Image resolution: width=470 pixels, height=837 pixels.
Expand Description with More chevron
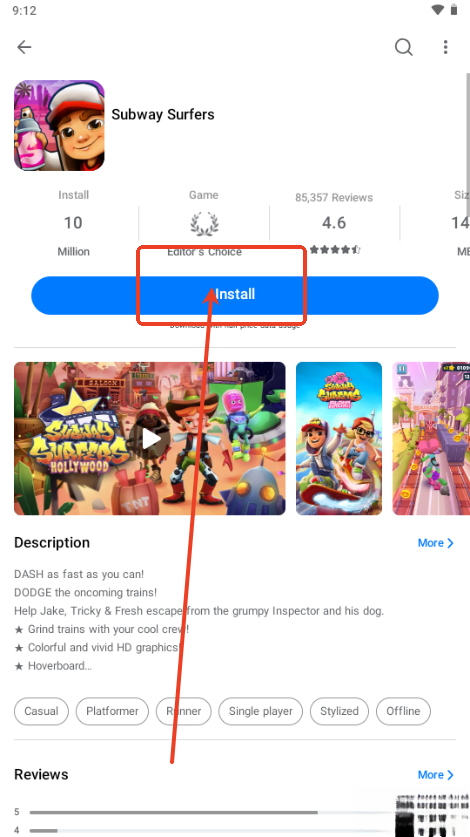pos(436,543)
